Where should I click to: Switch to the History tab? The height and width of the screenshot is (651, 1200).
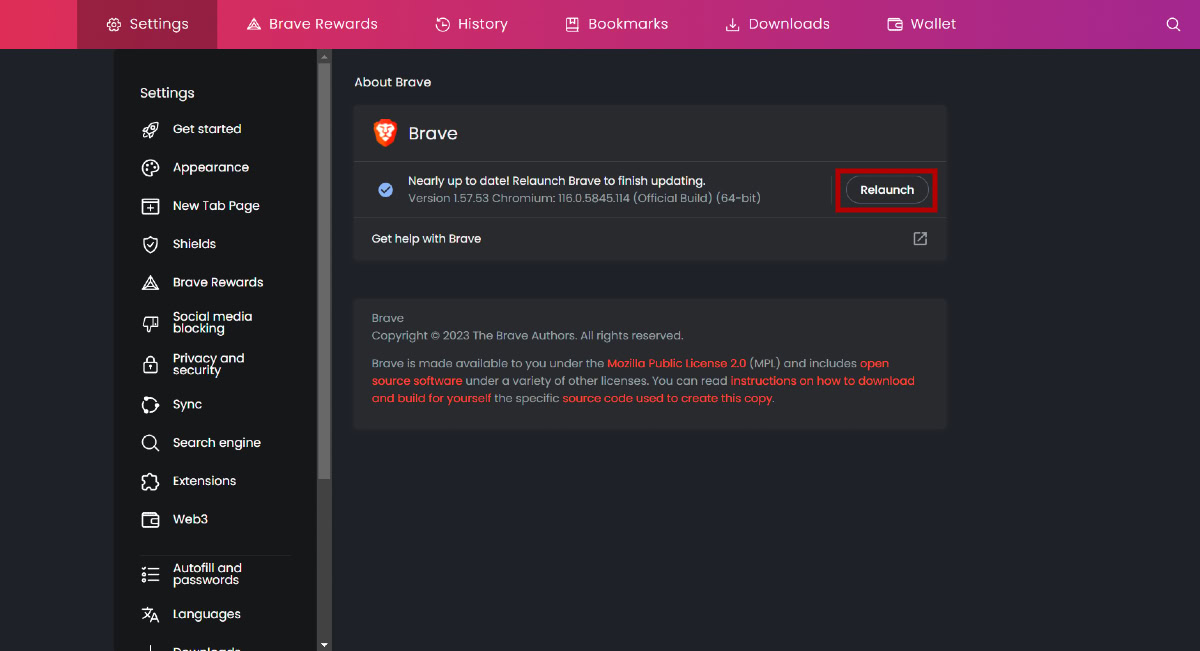tap(471, 24)
